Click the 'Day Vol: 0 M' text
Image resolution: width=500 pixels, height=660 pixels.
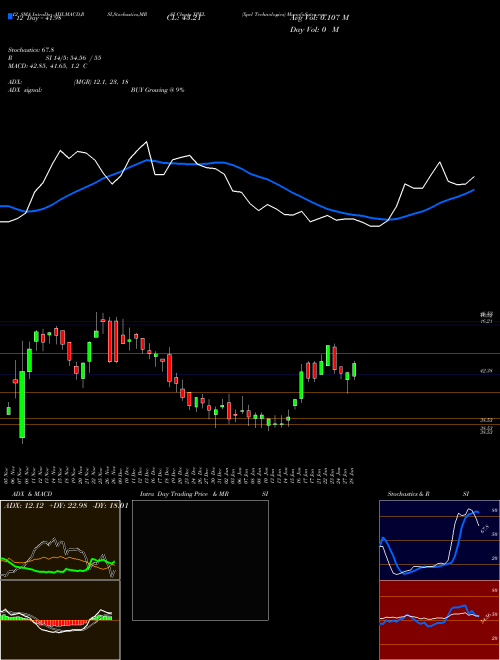[314, 29]
